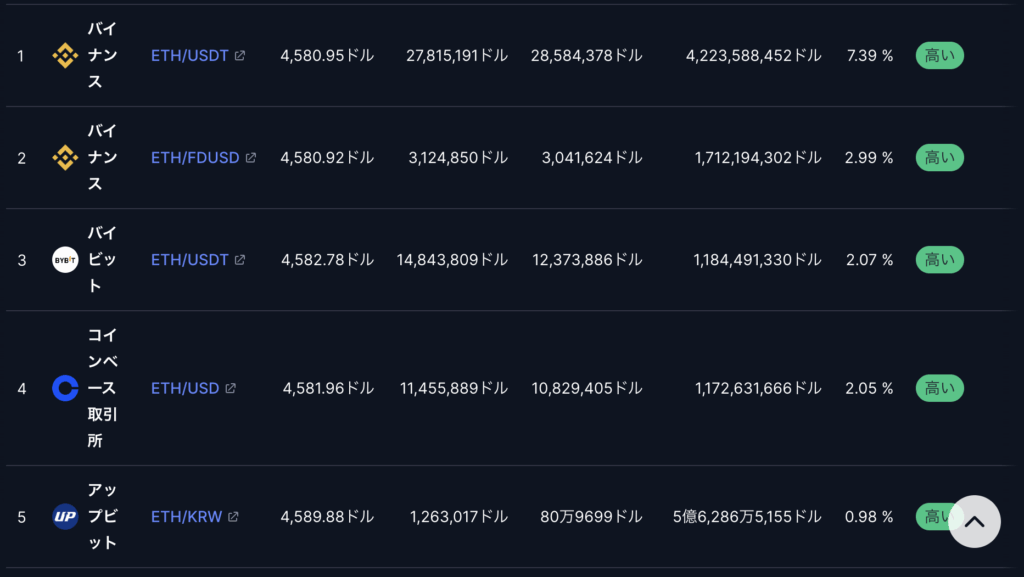Open Binance ETH/USDT pair link
Viewport: 1024px width, 577px height.
tap(189, 55)
